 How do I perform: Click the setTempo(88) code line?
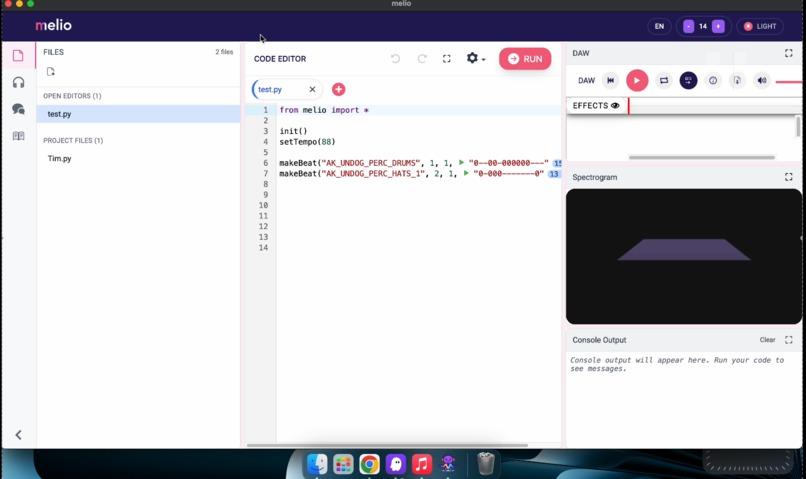pos(307,142)
